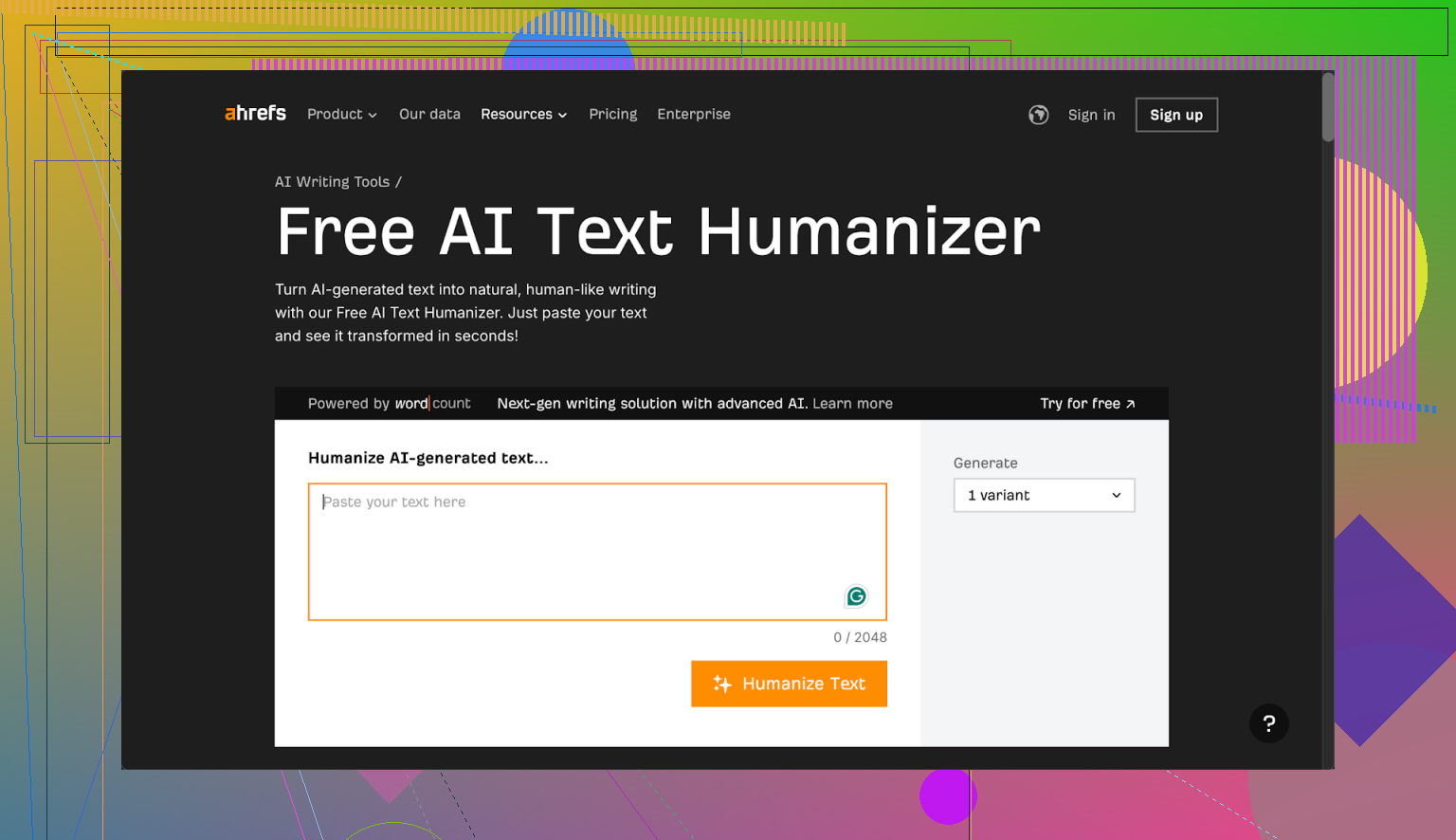Expand the Product menu
Image resolution: width=1456 pixels, height=840 pixels.
coord(342,114)
